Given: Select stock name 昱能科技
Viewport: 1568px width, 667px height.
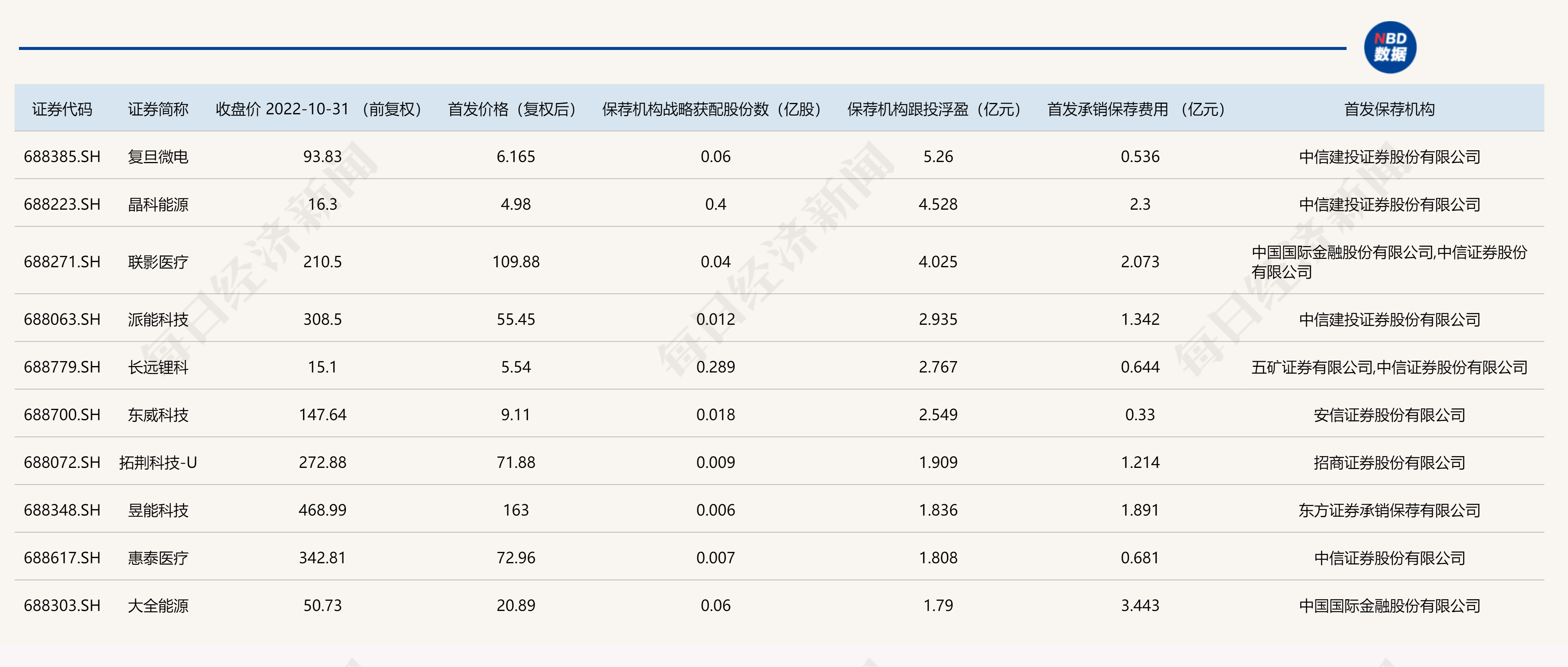Looking at the screenshot, I should pyautogui.click(x=158, y=510).
